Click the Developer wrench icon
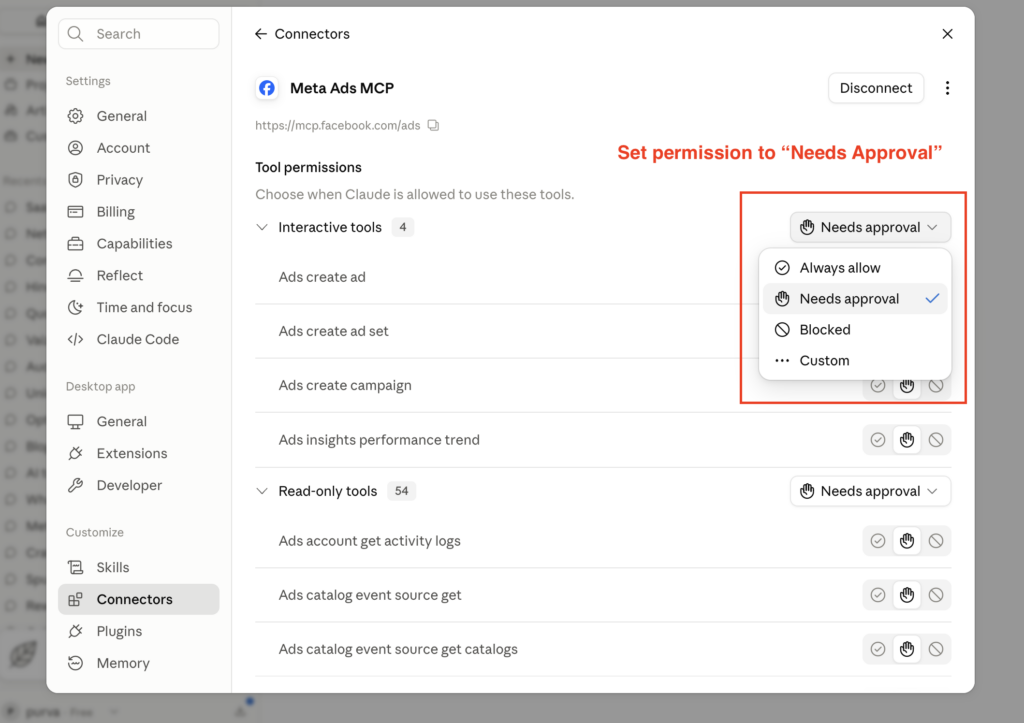1024x723 pixels. tap(76, 485)
